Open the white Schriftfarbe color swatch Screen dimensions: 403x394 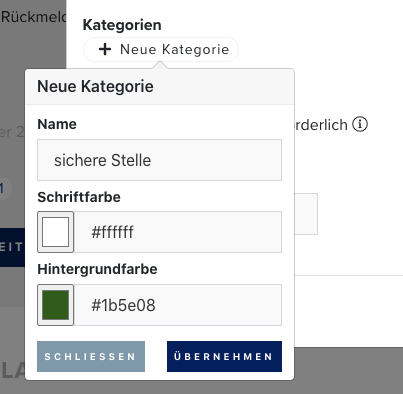pos(55,232)
